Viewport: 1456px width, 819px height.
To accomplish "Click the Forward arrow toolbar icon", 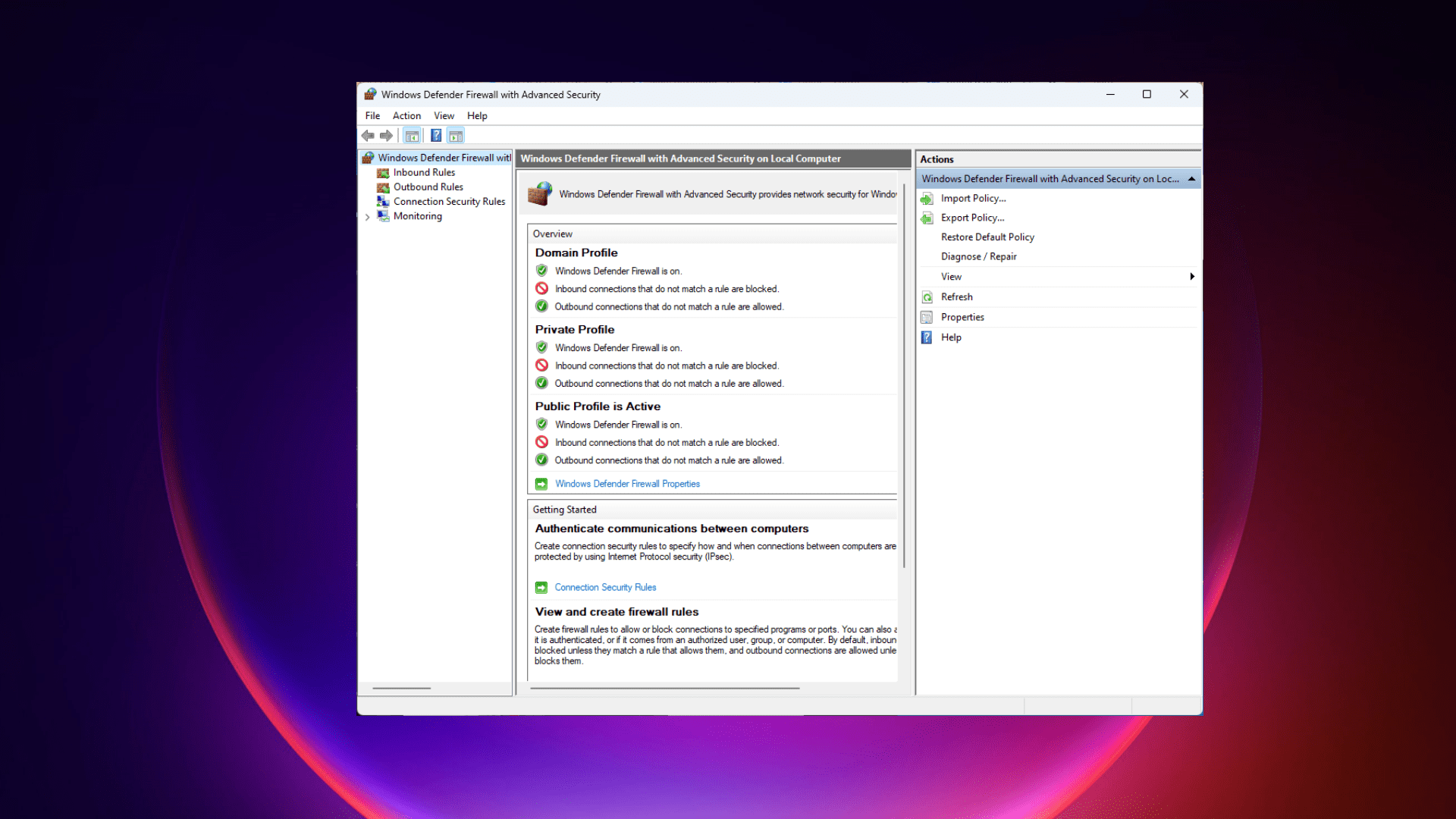I will [x=386, y=136].
